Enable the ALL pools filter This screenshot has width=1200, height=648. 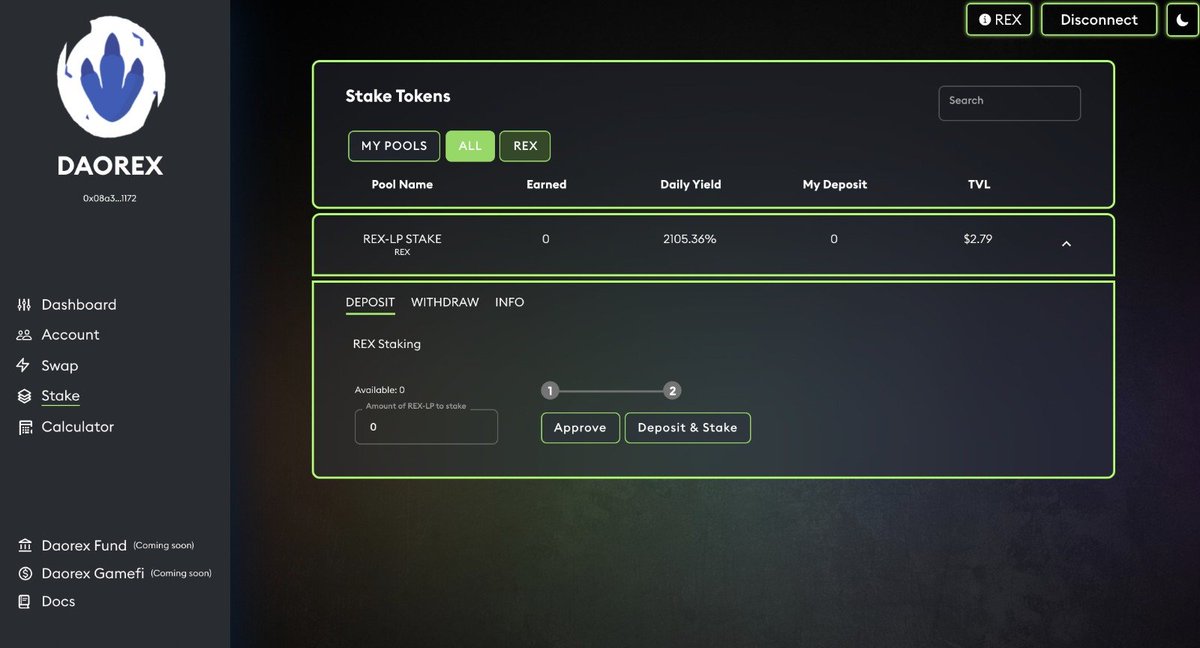click(470, 145)
